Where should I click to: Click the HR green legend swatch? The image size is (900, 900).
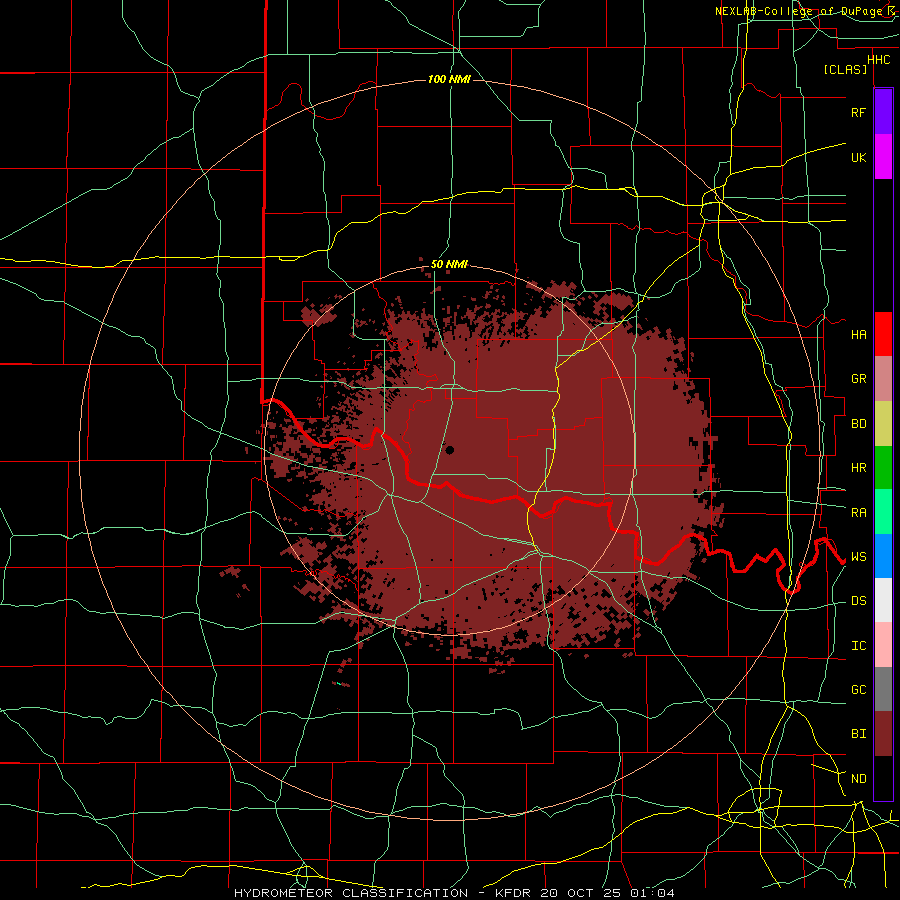(883, 468)
